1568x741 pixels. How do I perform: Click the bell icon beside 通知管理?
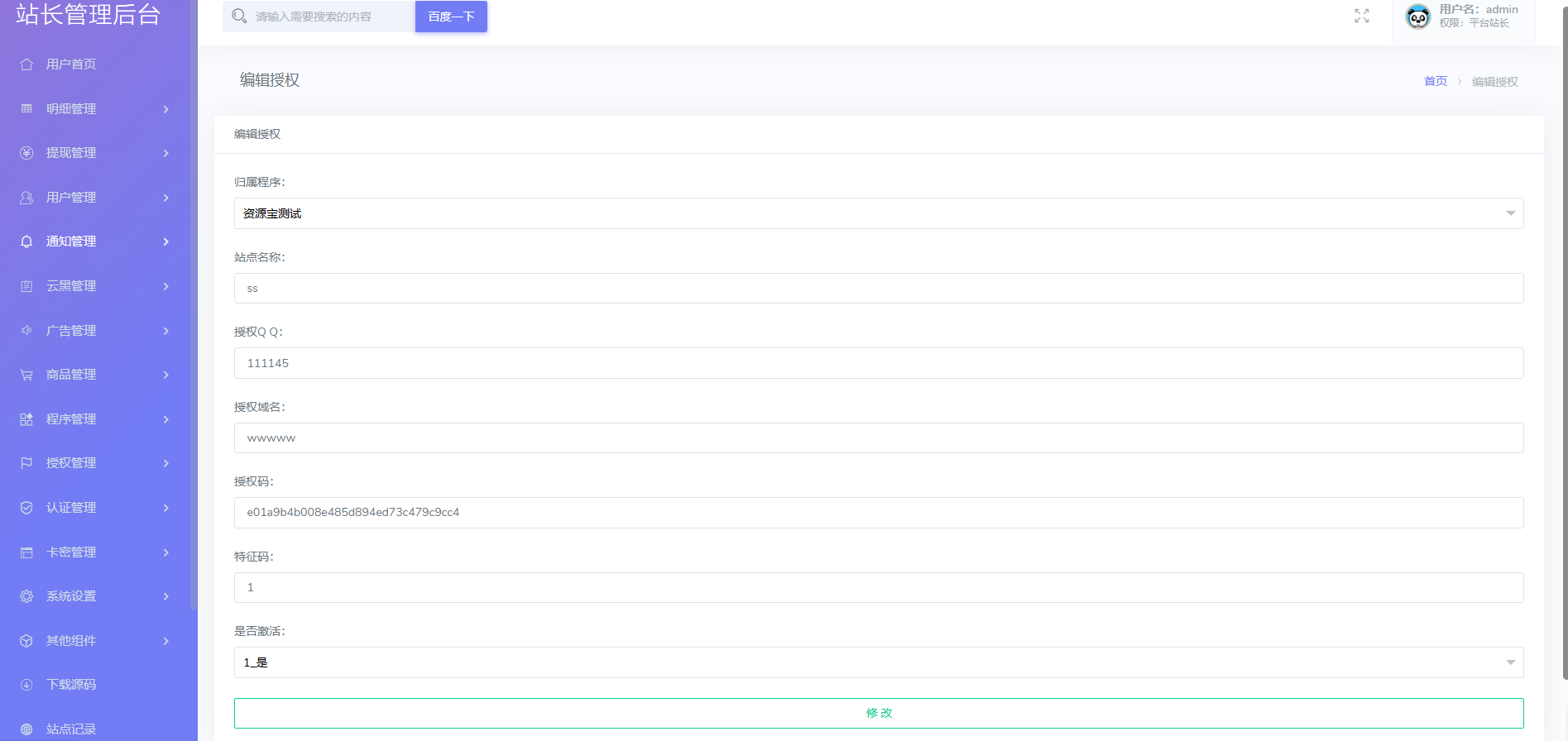coord(26,241)
